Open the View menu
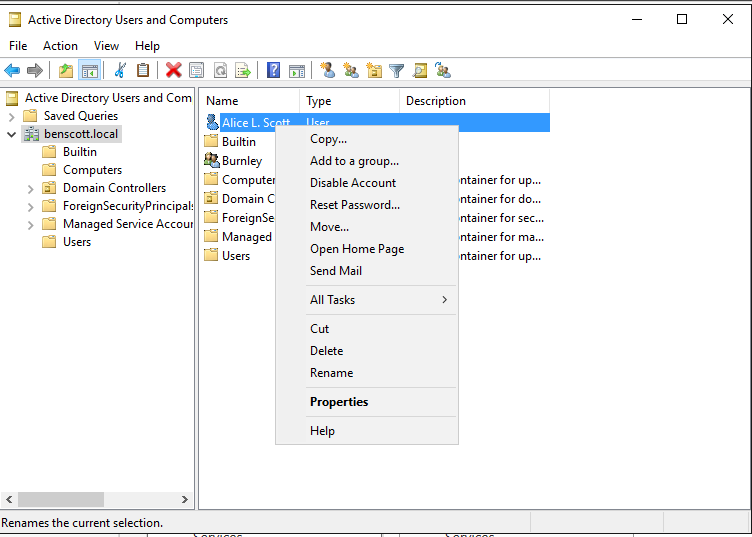 106,46
